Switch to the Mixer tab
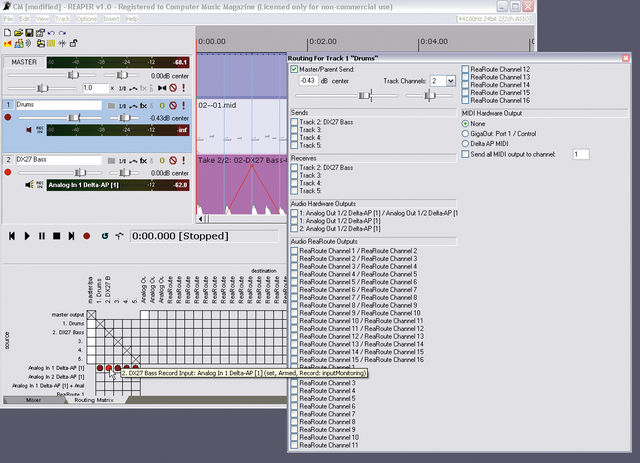The width and height of the screenshot is (640, 463). pos(33,400)
